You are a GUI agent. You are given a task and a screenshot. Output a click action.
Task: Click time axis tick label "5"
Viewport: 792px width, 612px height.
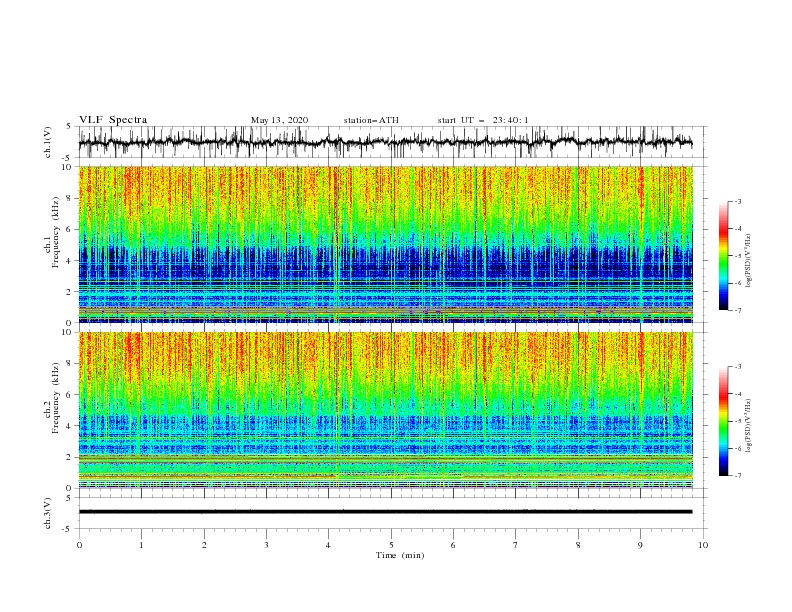pyautogui.click(x=391, y=545)
